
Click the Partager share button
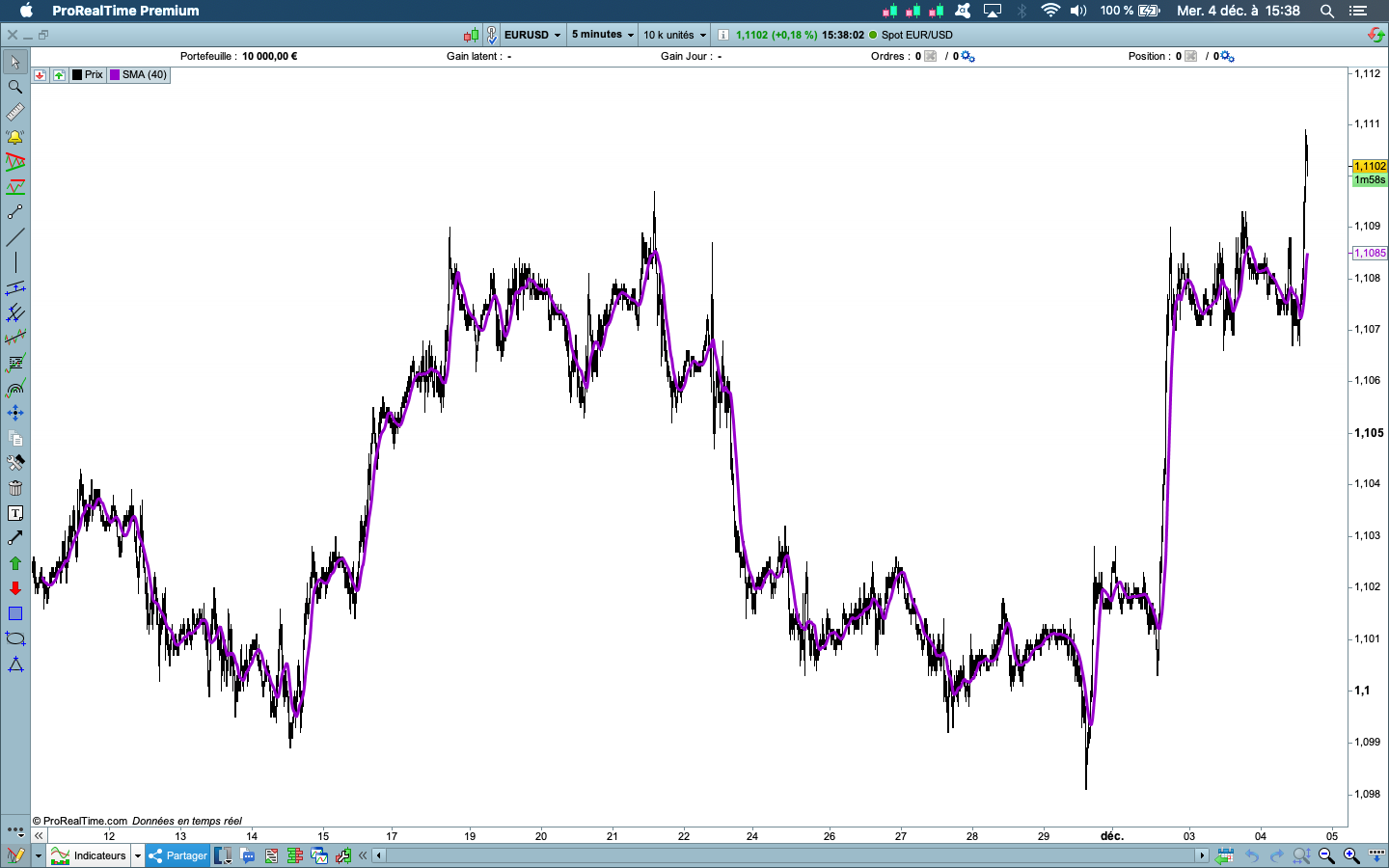(x=177, y=855)
